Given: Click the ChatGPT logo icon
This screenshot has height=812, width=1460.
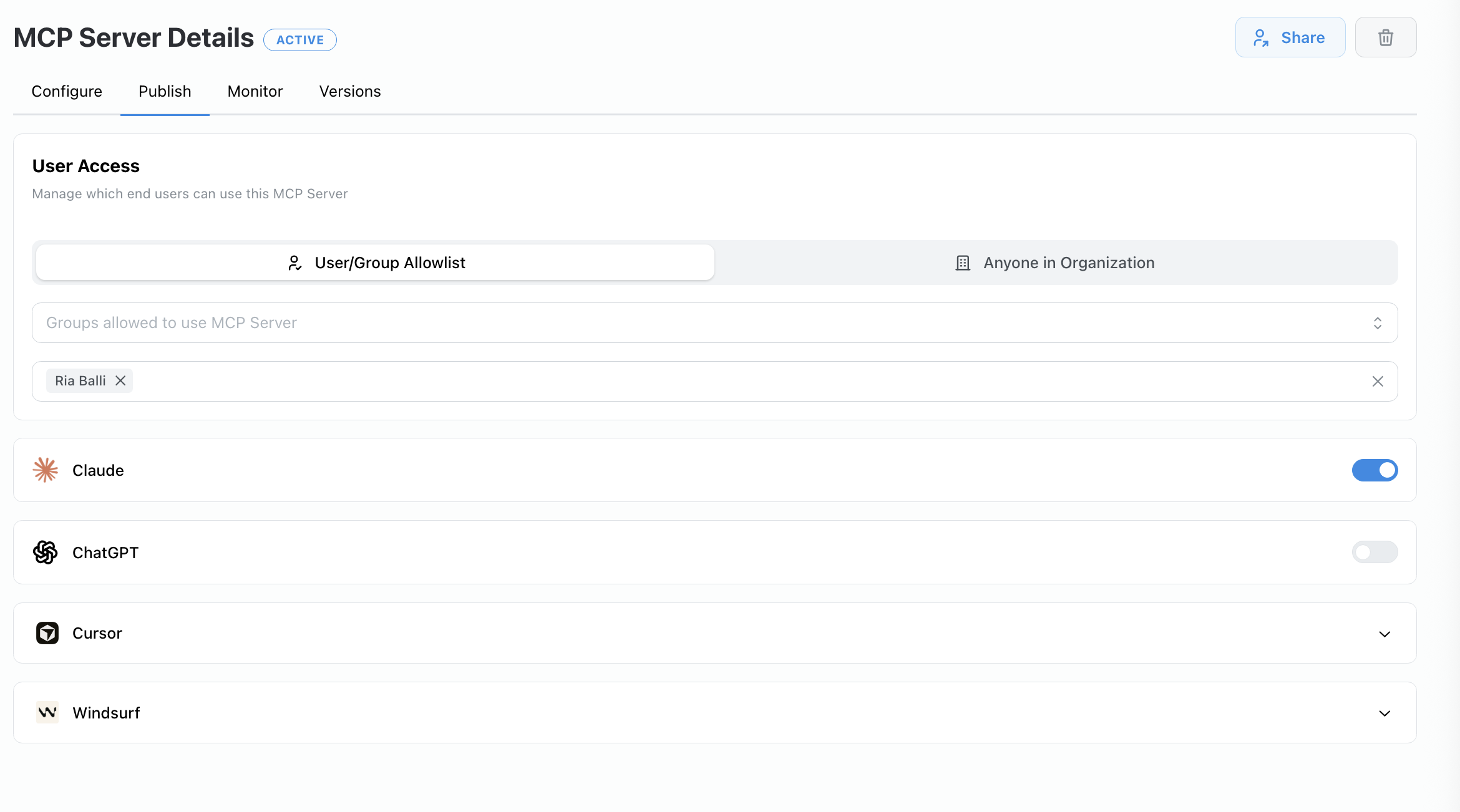Looking at the screenshot, I should 45,552.
